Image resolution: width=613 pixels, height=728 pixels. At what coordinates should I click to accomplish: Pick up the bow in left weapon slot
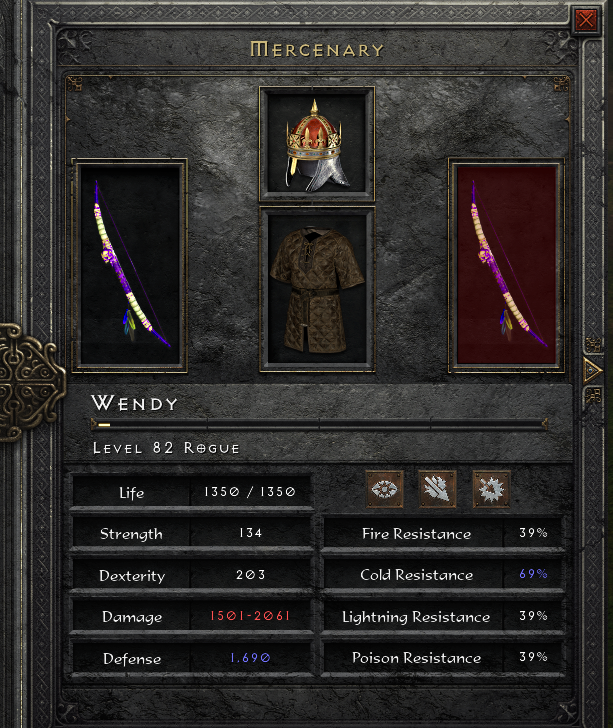coord(130,265)
